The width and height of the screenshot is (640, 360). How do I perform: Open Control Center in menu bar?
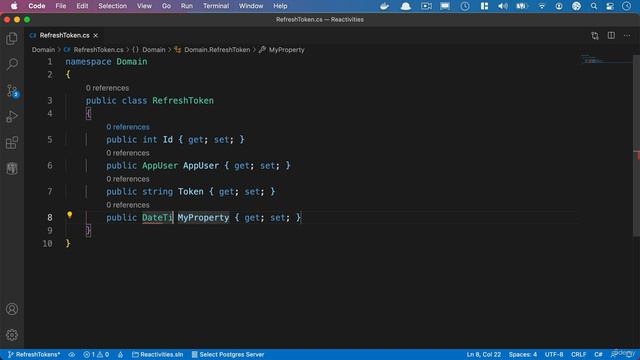point(610,6)
